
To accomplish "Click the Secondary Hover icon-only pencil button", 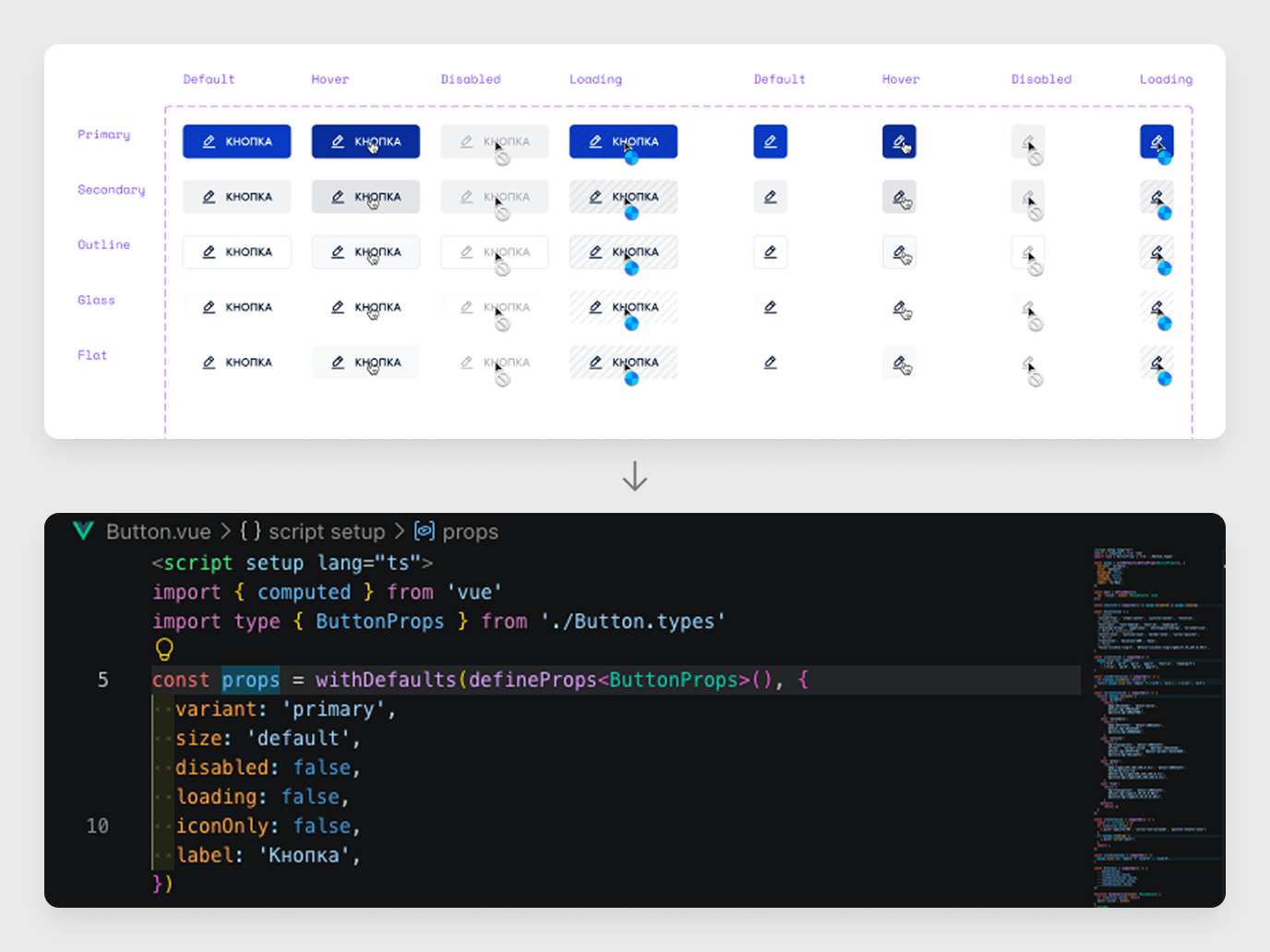I will tap(899, 196).
